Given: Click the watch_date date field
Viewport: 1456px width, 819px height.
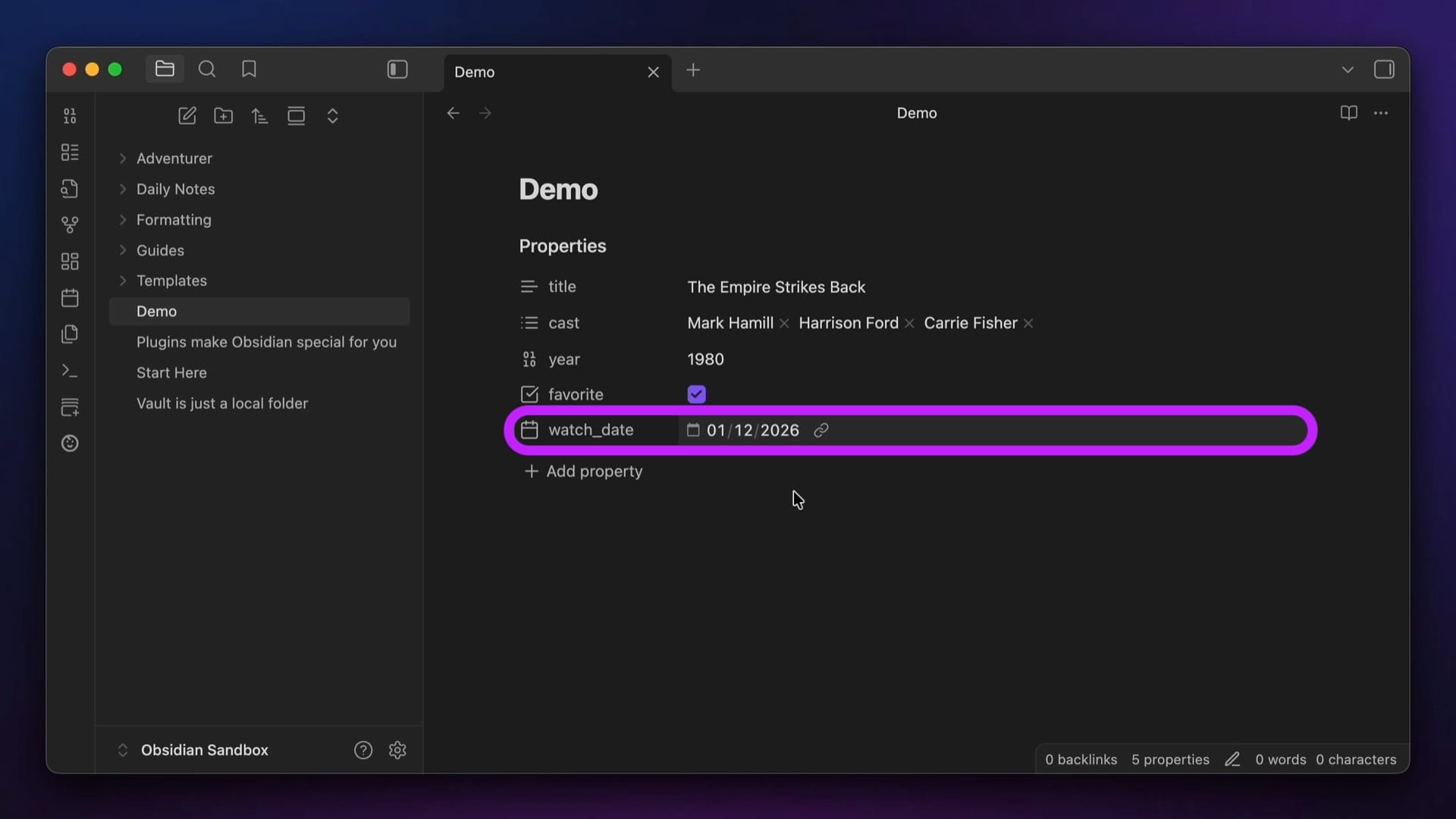Looking at the screenshot, I should tap(752, 431).
